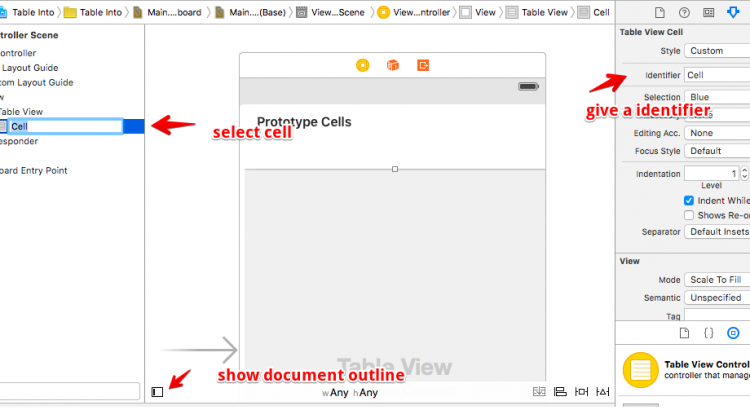Enable the Shows Re-order checkbox
Viewport: 750px width, 410px height.
(x=688, y=215)
